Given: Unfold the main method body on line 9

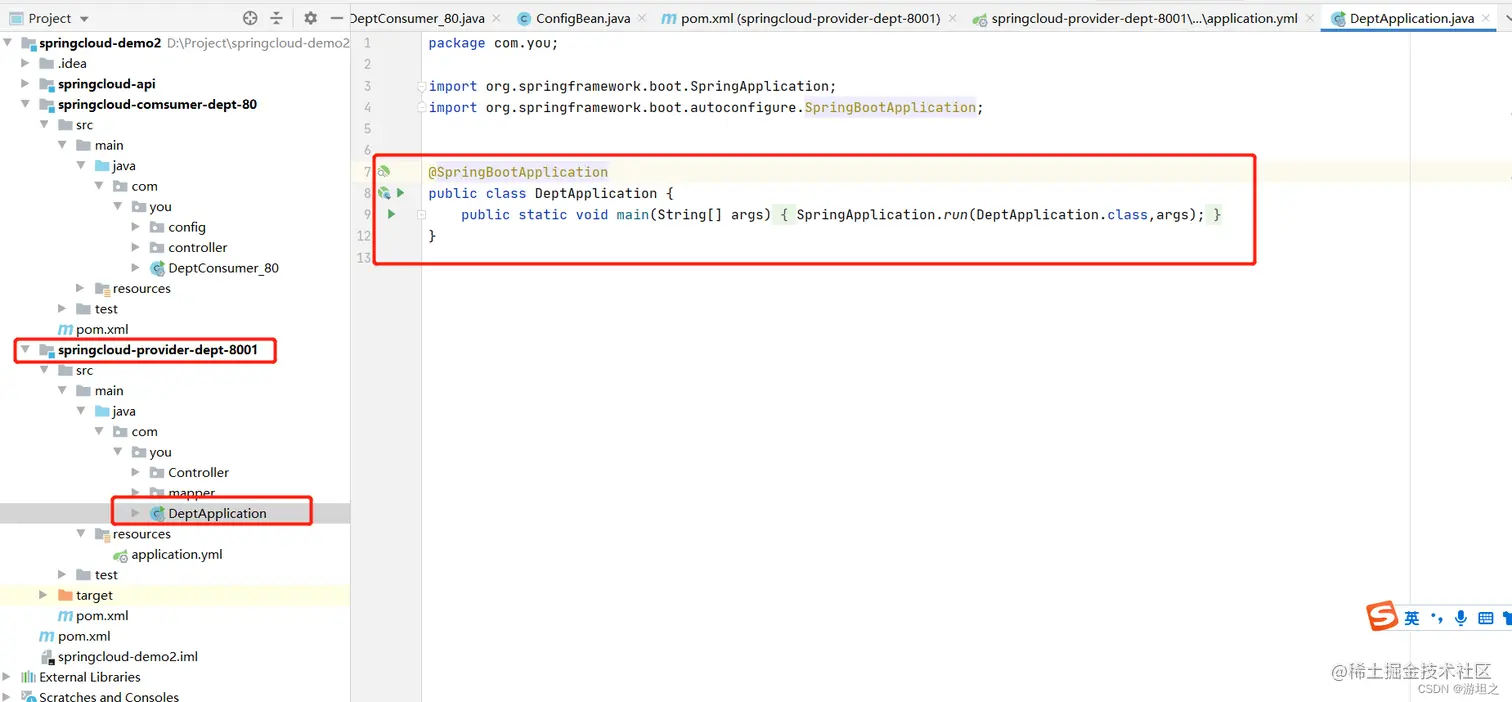Looking at the screenshot, I should point(421,214).
